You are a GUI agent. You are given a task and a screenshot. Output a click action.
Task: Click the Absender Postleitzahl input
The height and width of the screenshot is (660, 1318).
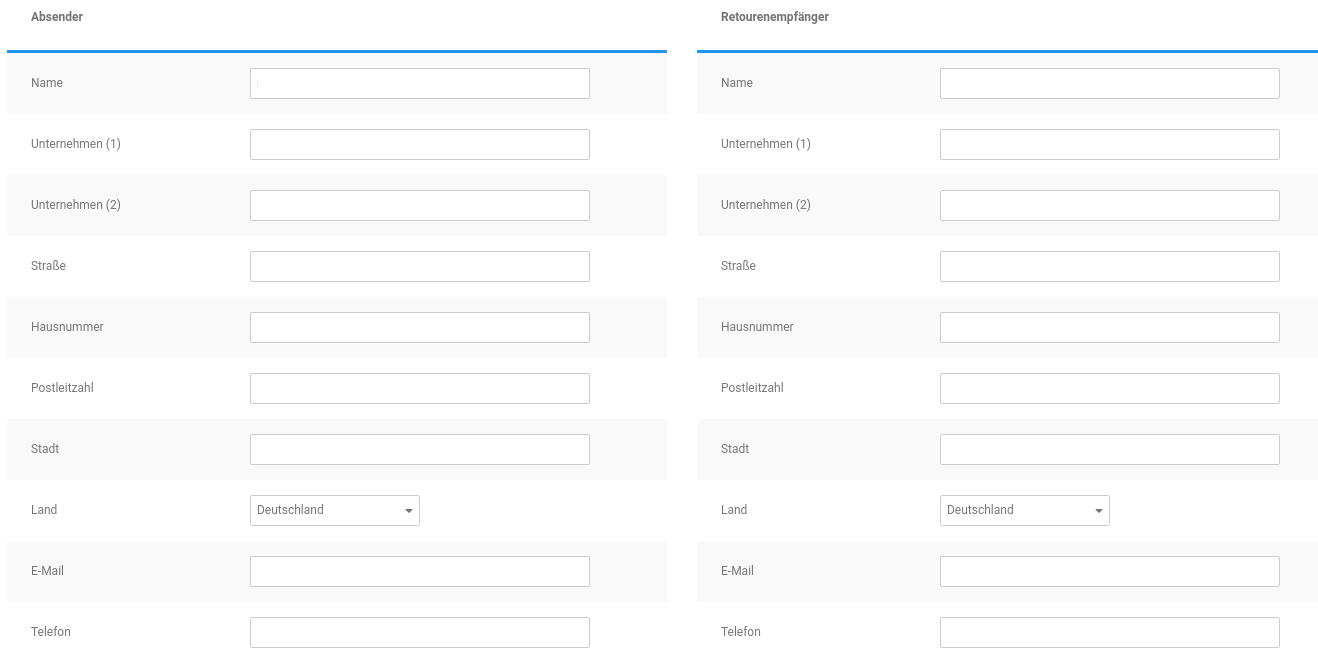[x=419, y=388]
